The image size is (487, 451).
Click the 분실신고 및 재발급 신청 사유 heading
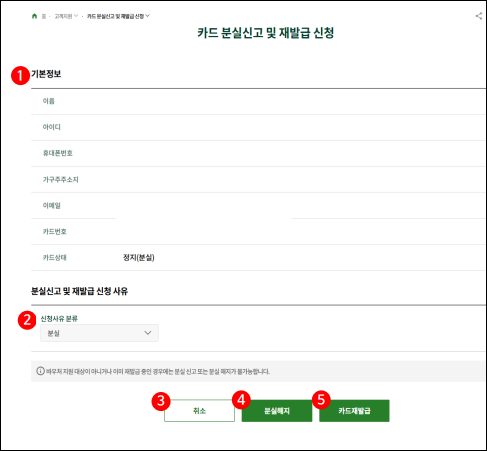(80, 291)
